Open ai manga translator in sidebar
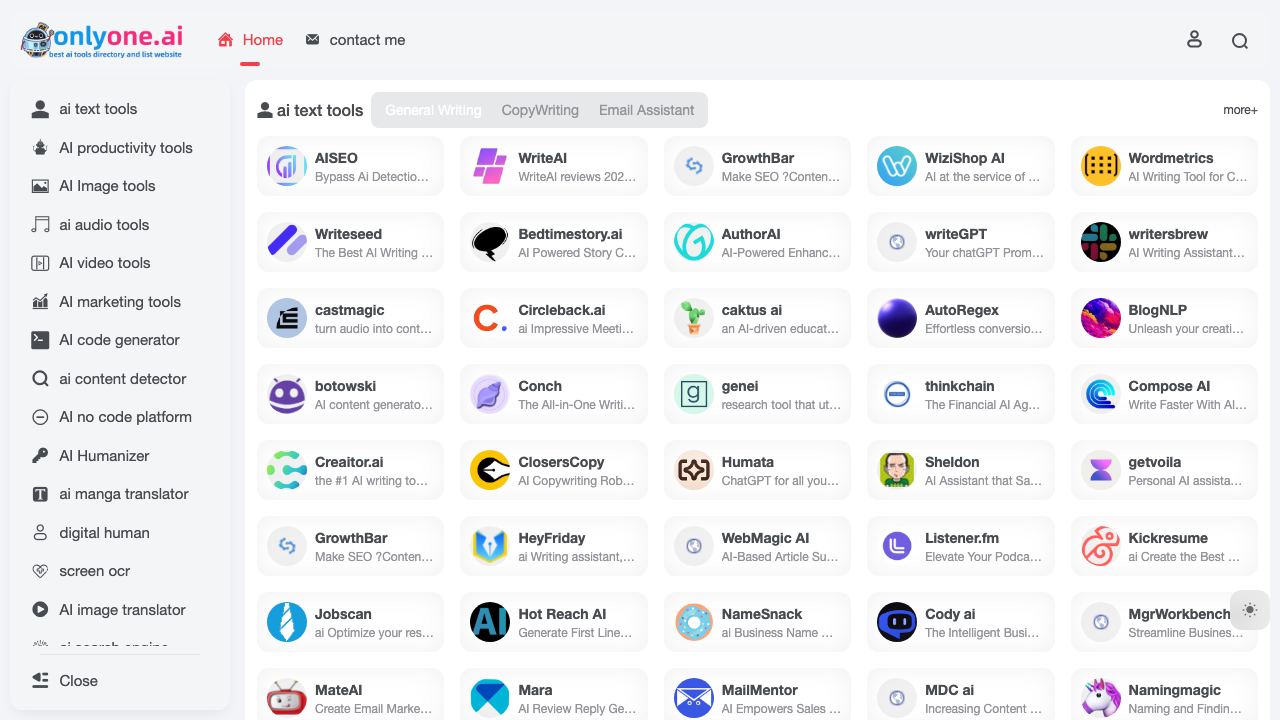This screenshot has height=720, width=1280. coord(120,494)
